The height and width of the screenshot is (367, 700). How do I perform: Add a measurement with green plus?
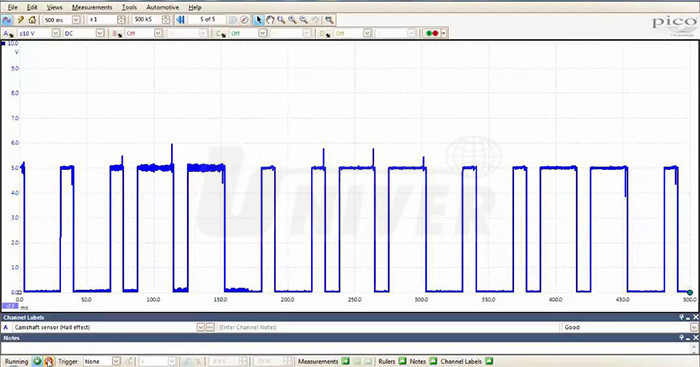click(345, 361)
